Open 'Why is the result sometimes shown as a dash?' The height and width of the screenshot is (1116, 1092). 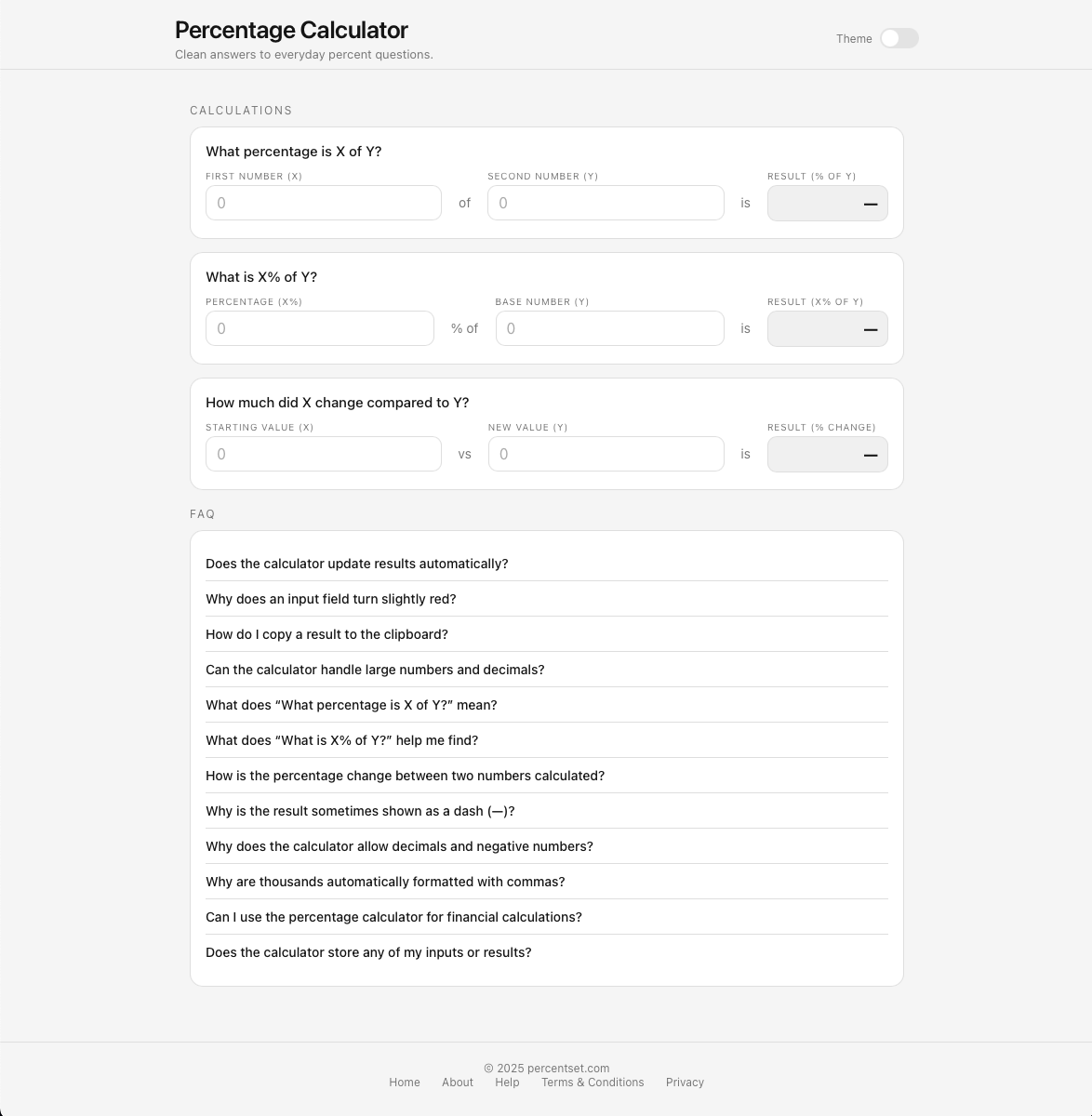point(360,811)
